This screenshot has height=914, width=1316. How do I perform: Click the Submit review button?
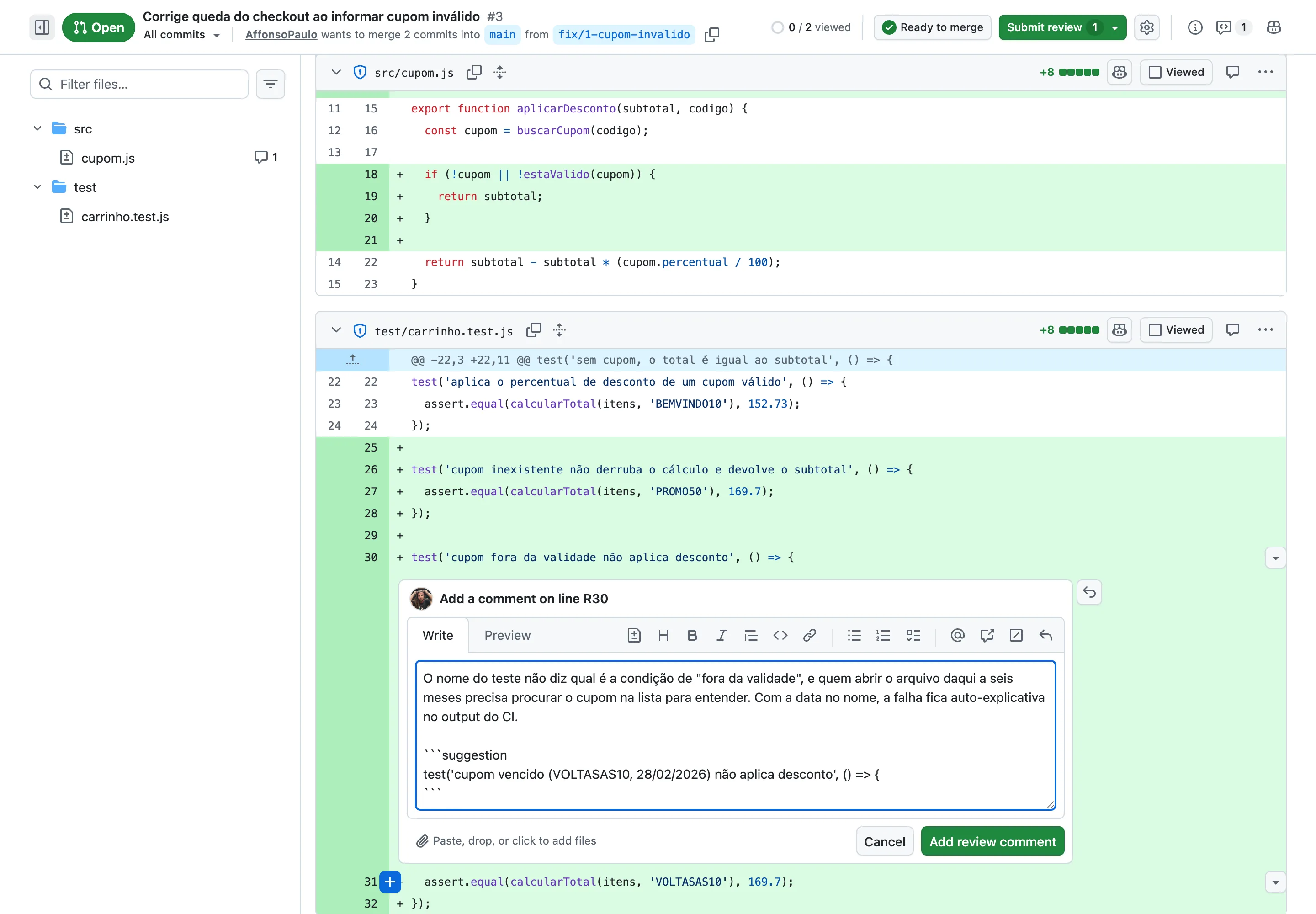click(x=1051, y=27)
